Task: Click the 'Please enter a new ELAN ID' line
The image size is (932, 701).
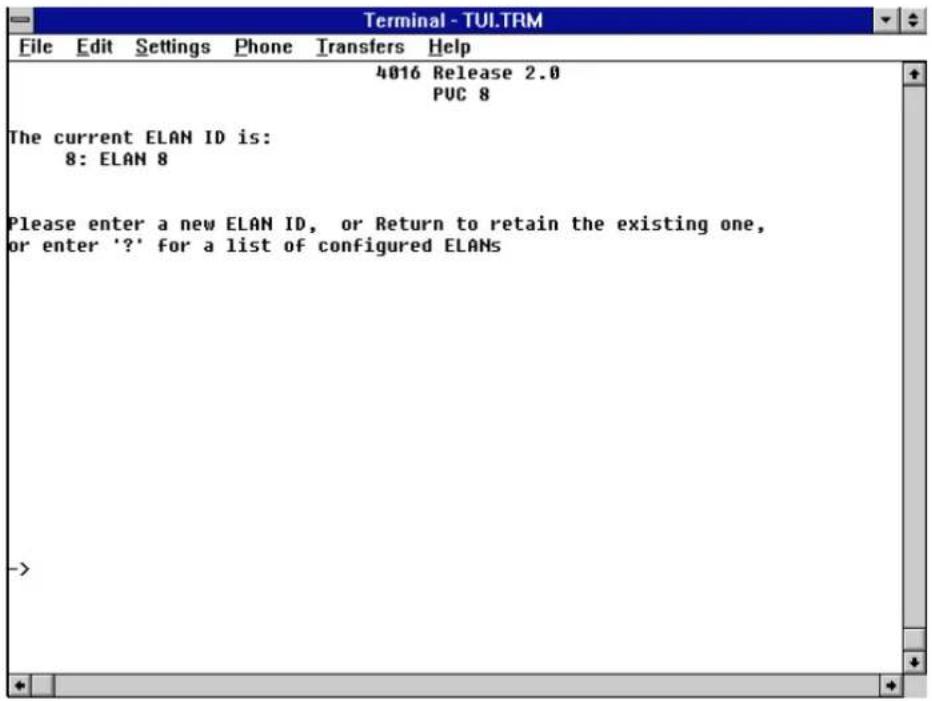Action: point(386,224)
